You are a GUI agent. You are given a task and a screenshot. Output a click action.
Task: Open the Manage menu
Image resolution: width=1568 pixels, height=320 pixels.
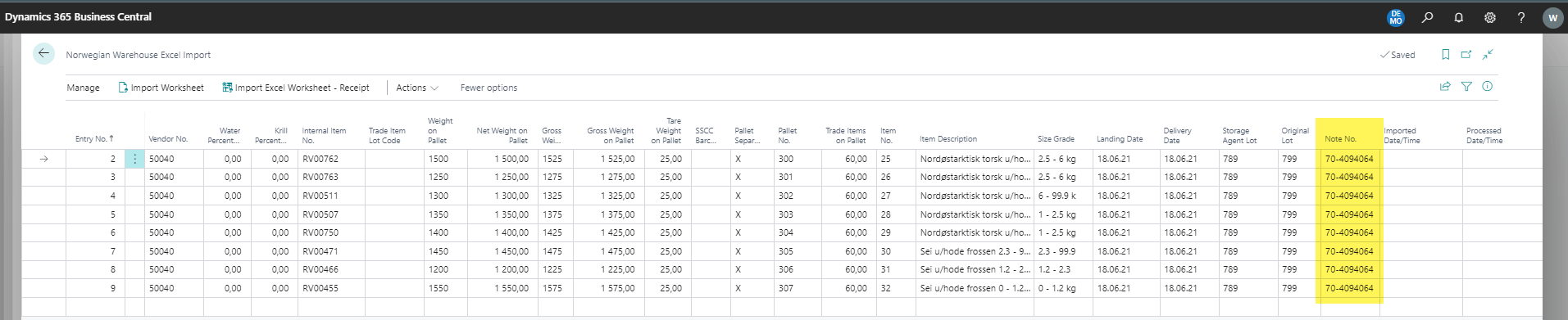pos(83,88)
